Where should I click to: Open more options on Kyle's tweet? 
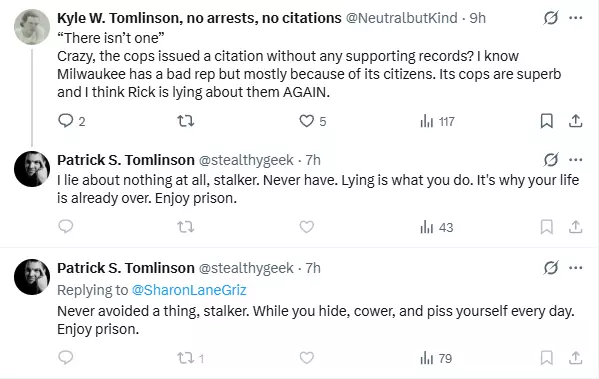tap(576, 18)
